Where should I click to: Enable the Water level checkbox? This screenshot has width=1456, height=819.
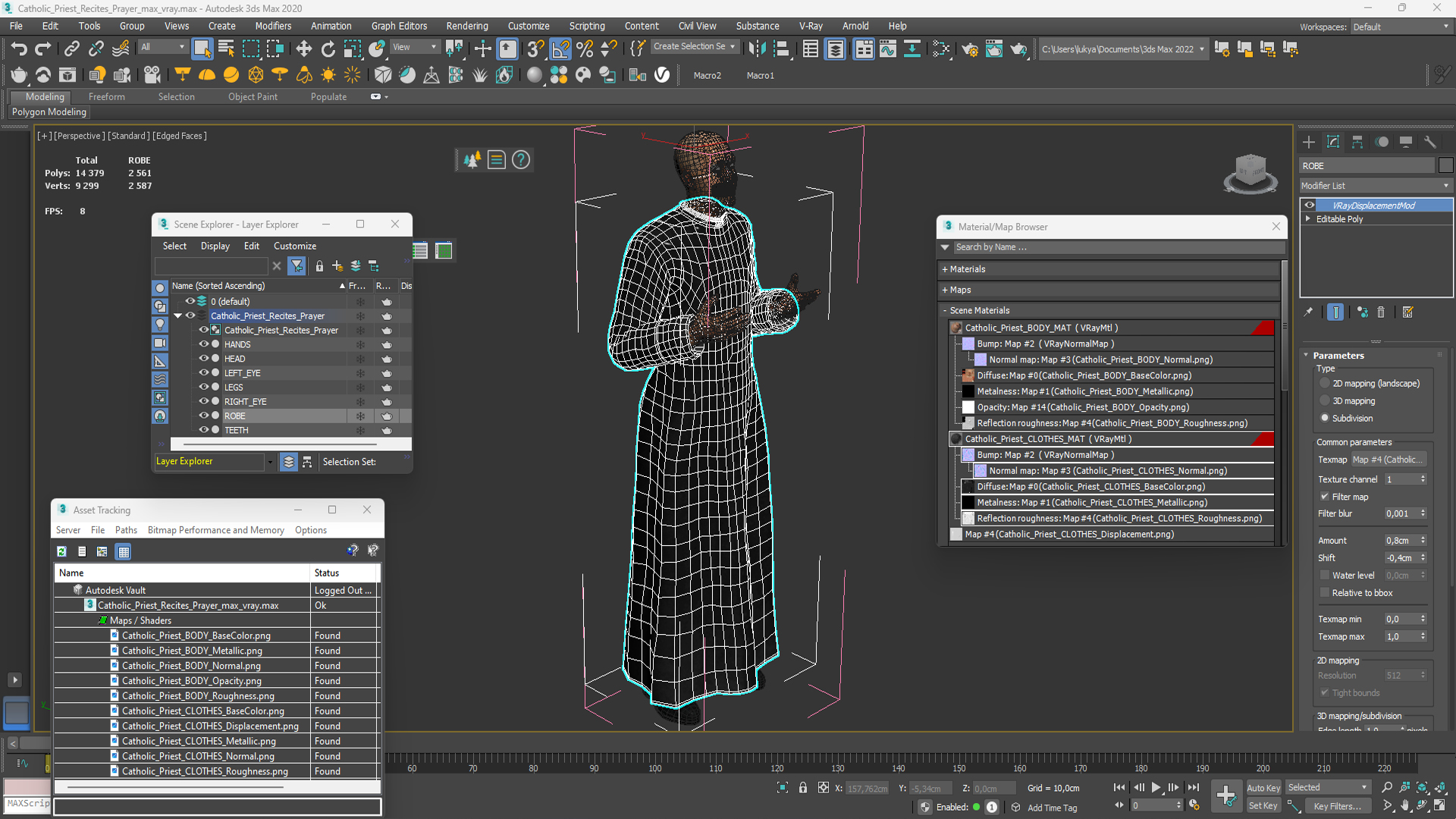click(1325, 576)
